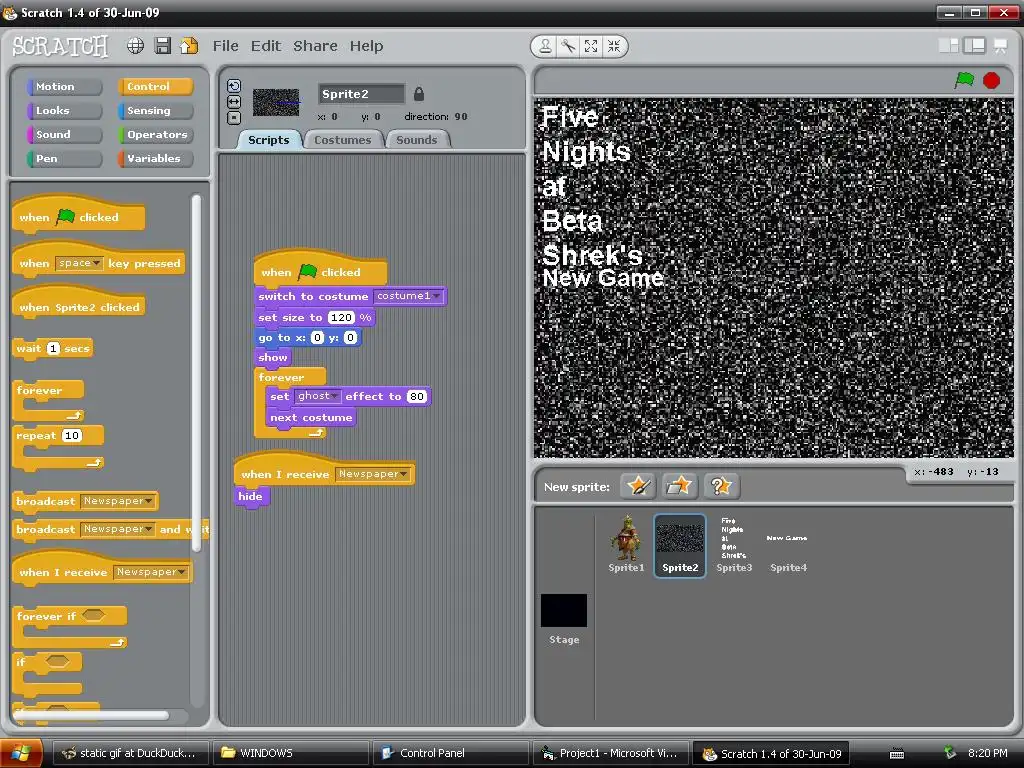Click the red stop sign button
Screen dimensions: 1024x768
991,80
